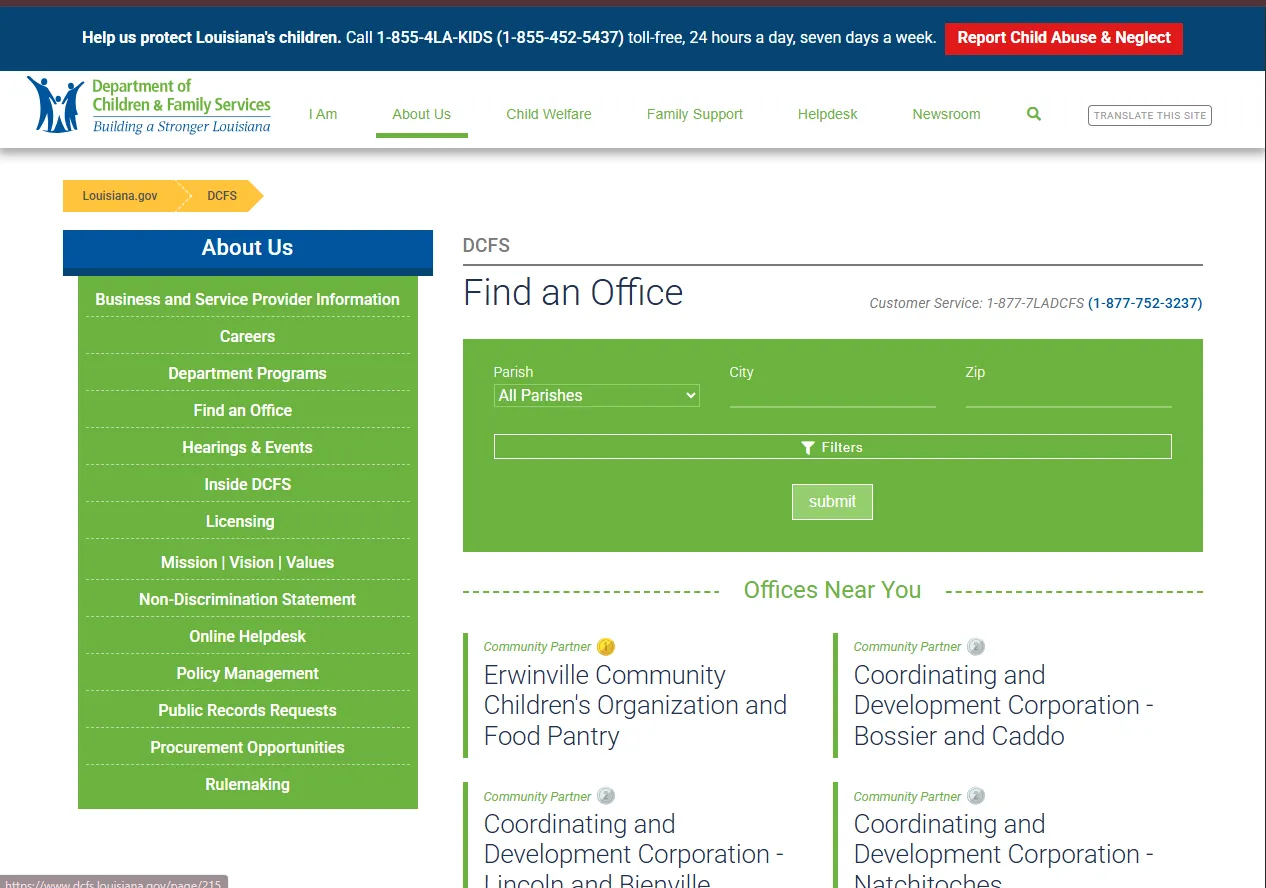Open the Child Welfare menu

click(549, 114)
